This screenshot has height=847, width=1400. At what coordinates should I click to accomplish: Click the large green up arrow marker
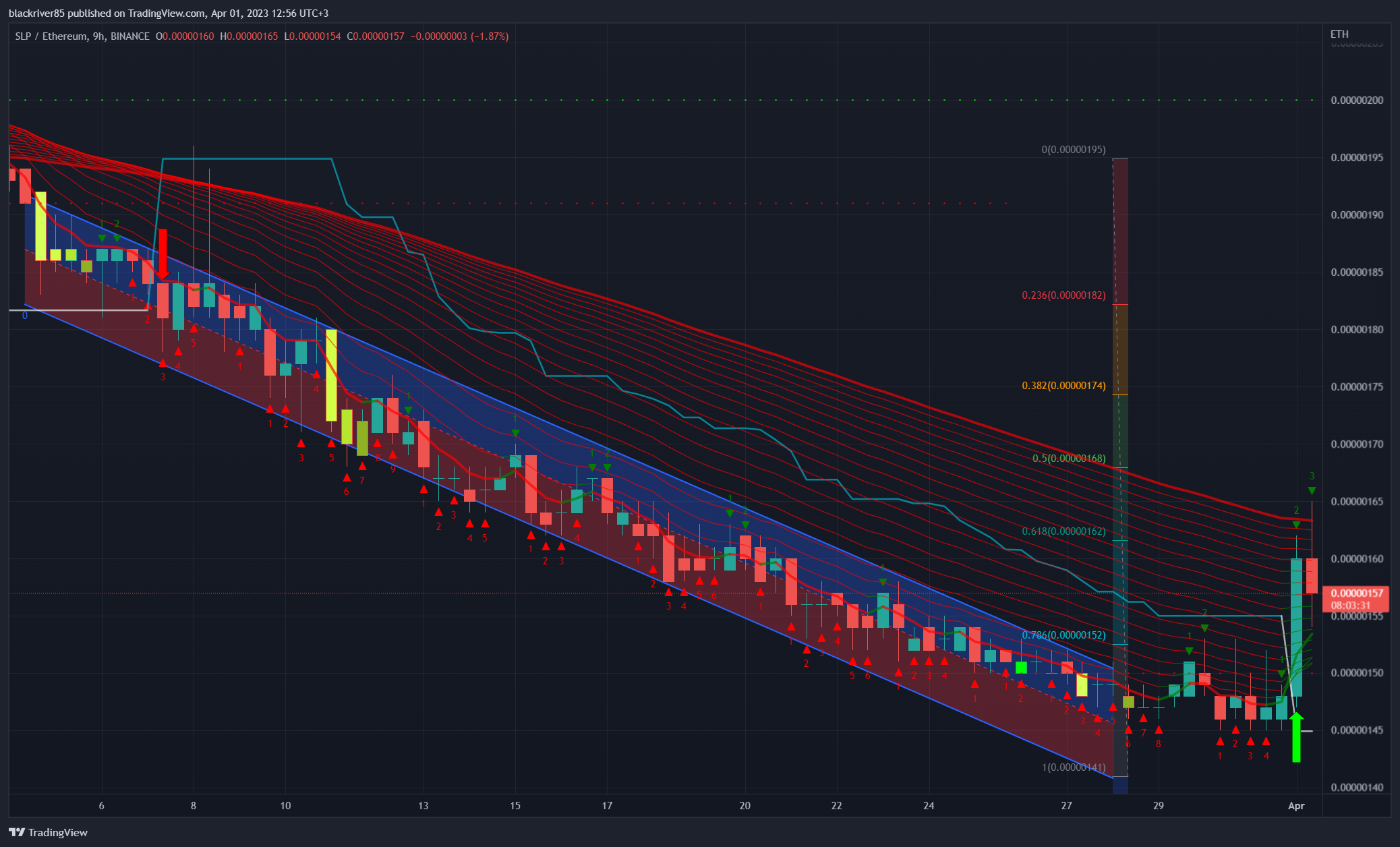pyautogui.click(x=1296, y=737)
